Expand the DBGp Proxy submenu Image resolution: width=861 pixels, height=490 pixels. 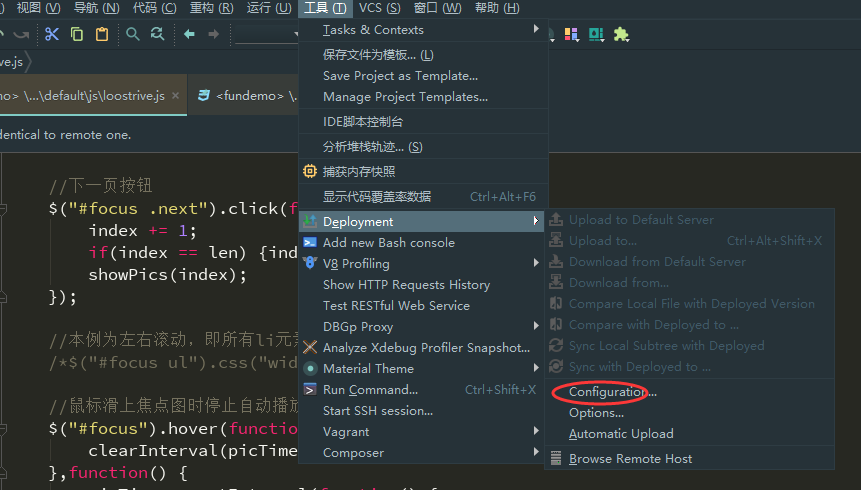coord(422,326)
